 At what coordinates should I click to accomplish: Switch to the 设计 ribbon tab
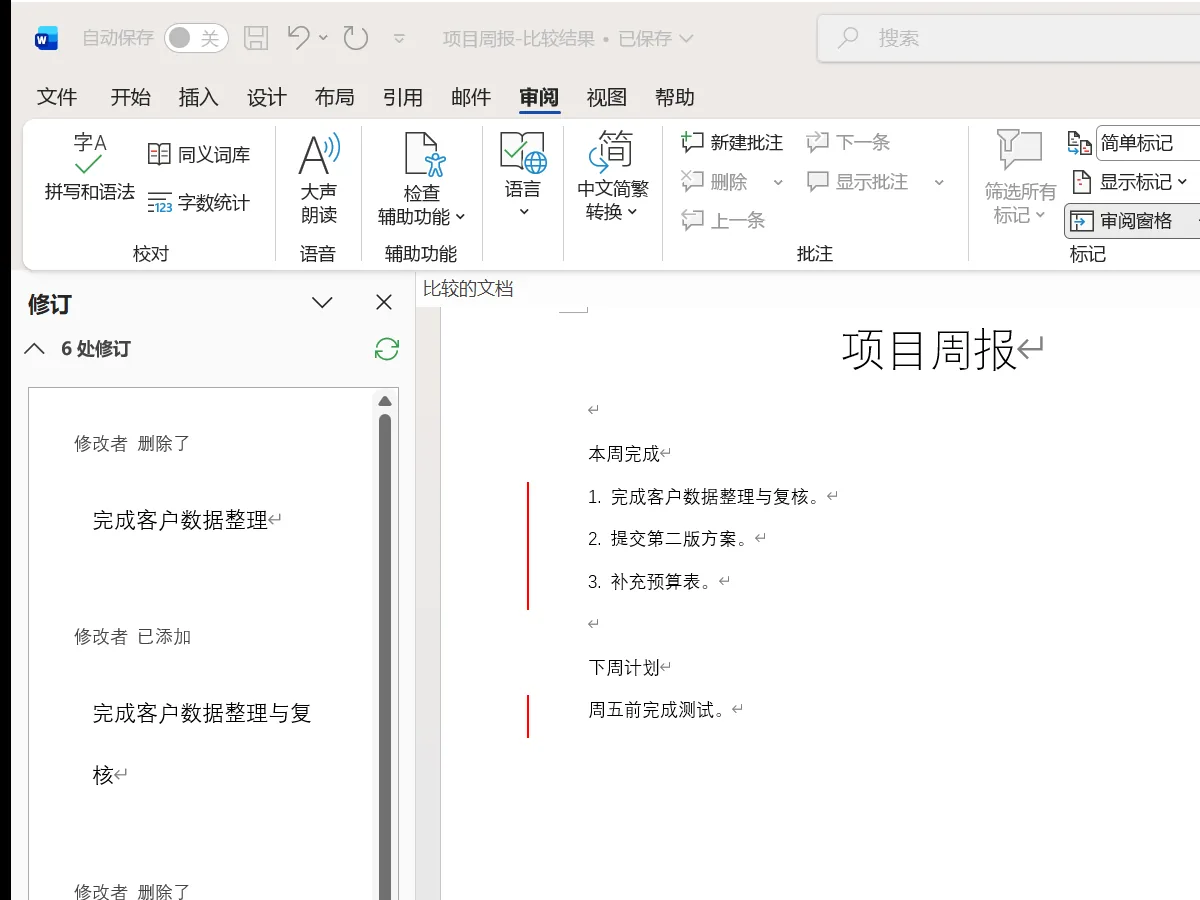pos(267,97)
